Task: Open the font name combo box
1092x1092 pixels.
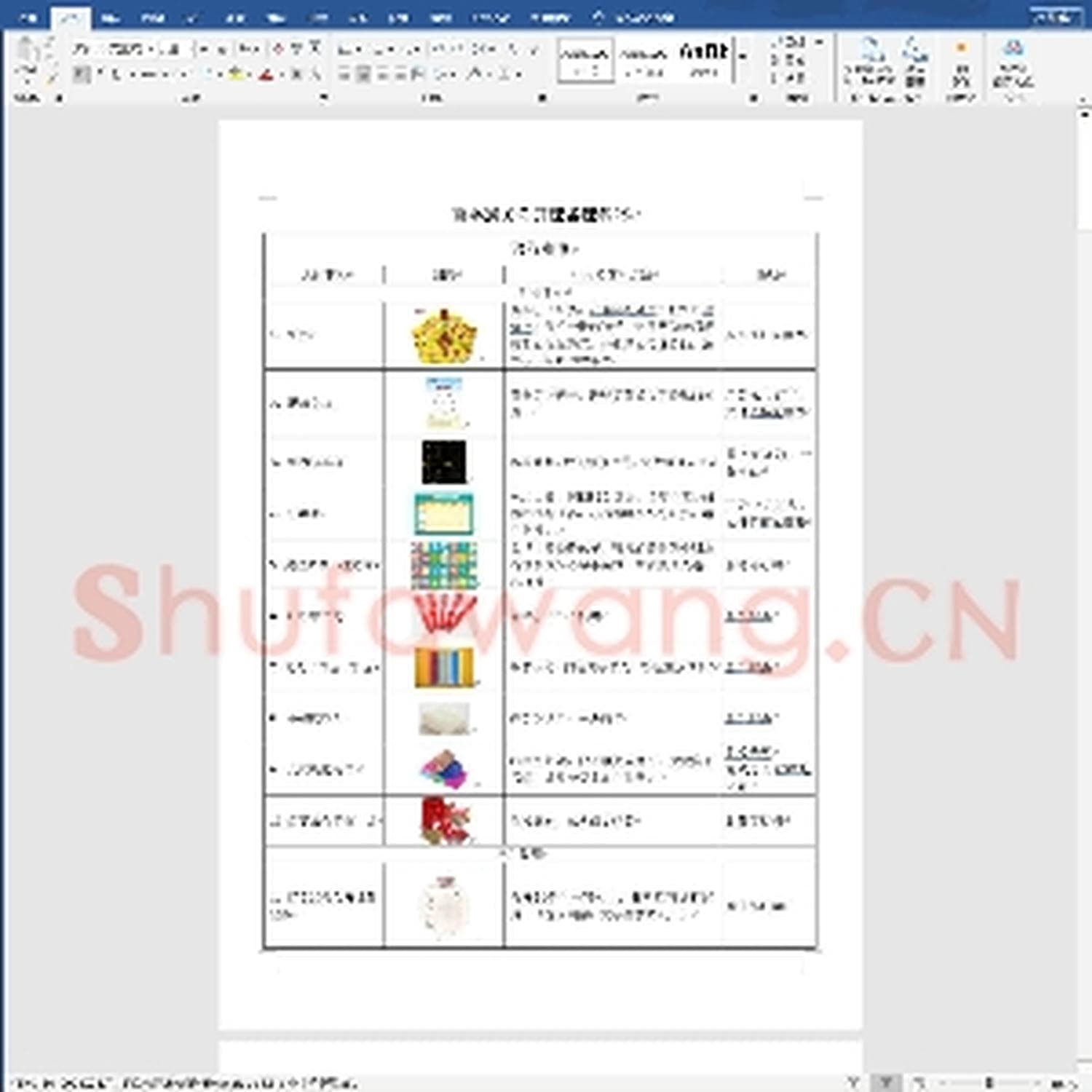Action: [x=114, y=50]
